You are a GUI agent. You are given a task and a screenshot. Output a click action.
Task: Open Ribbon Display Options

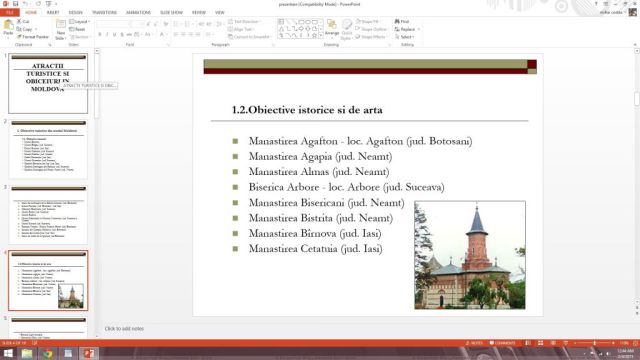606,4
